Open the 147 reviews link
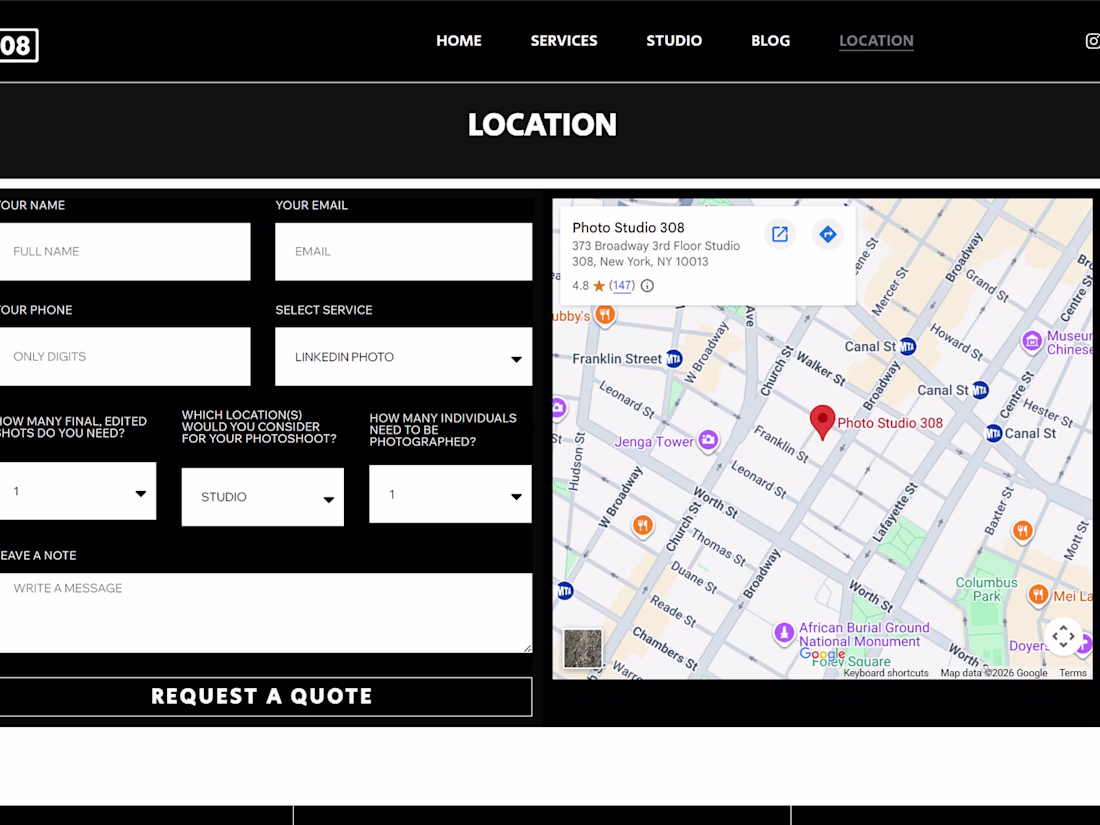Screen dimensions: 1100x825 pyautogui.click(x=622, y=286)
